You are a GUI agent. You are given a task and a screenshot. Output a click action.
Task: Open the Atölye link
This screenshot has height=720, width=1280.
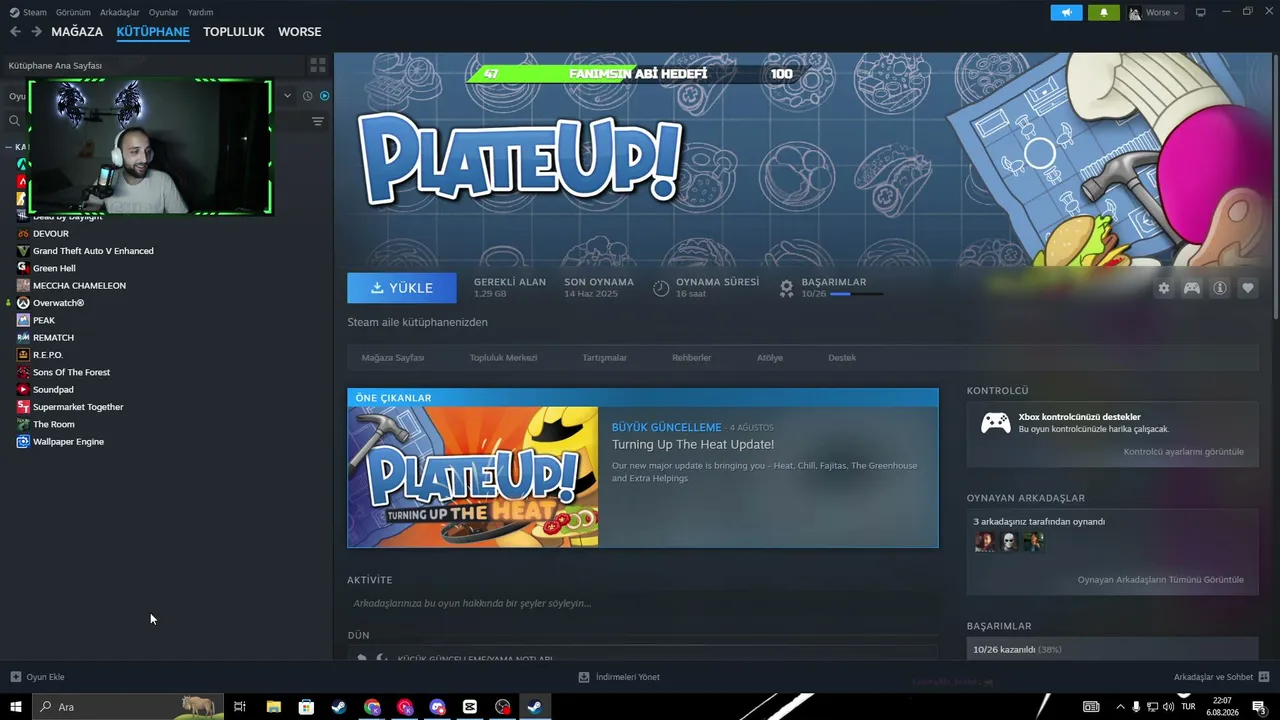click(770, 357)
